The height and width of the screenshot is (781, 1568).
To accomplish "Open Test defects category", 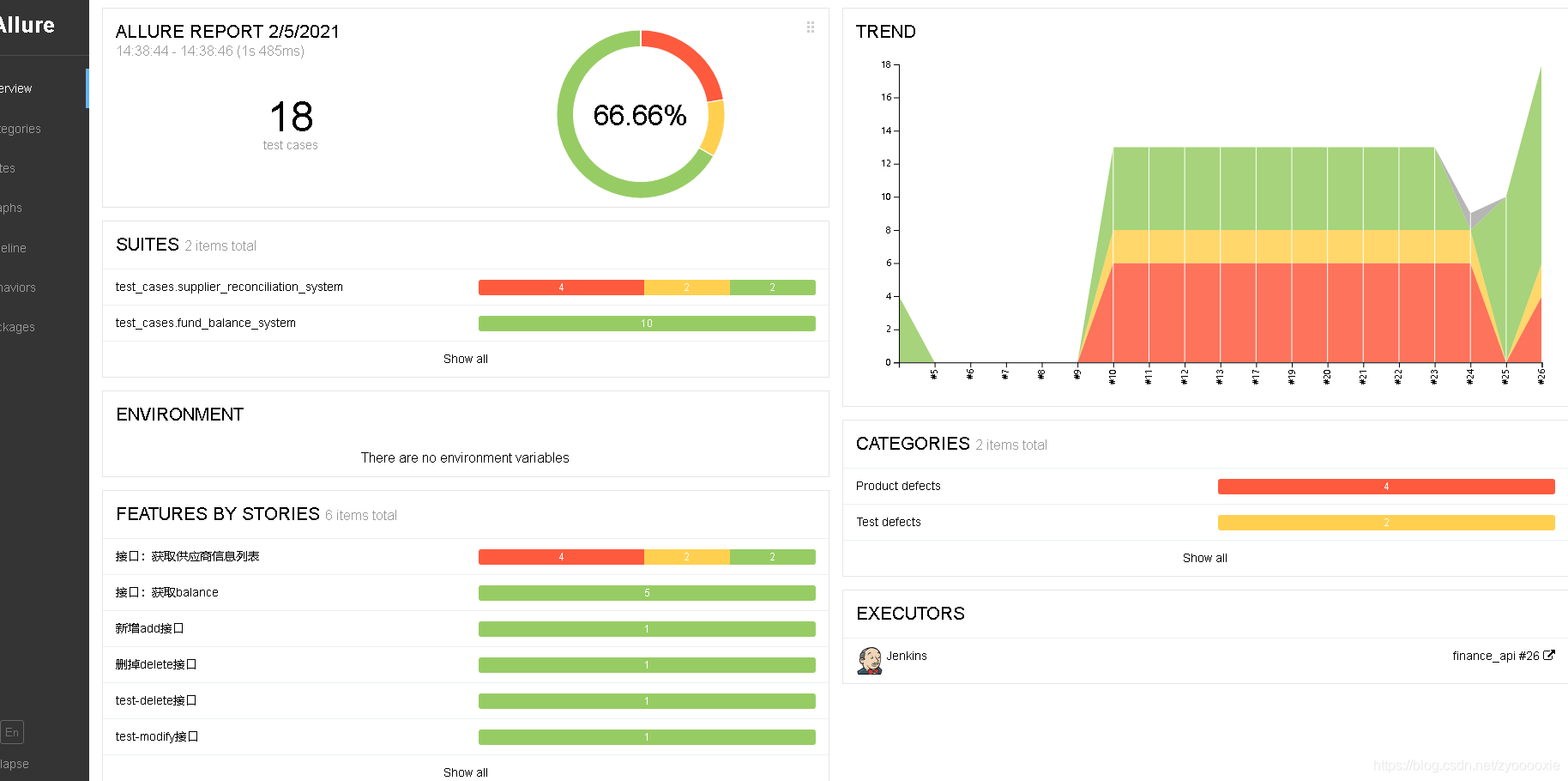I will pos(1205,523).
